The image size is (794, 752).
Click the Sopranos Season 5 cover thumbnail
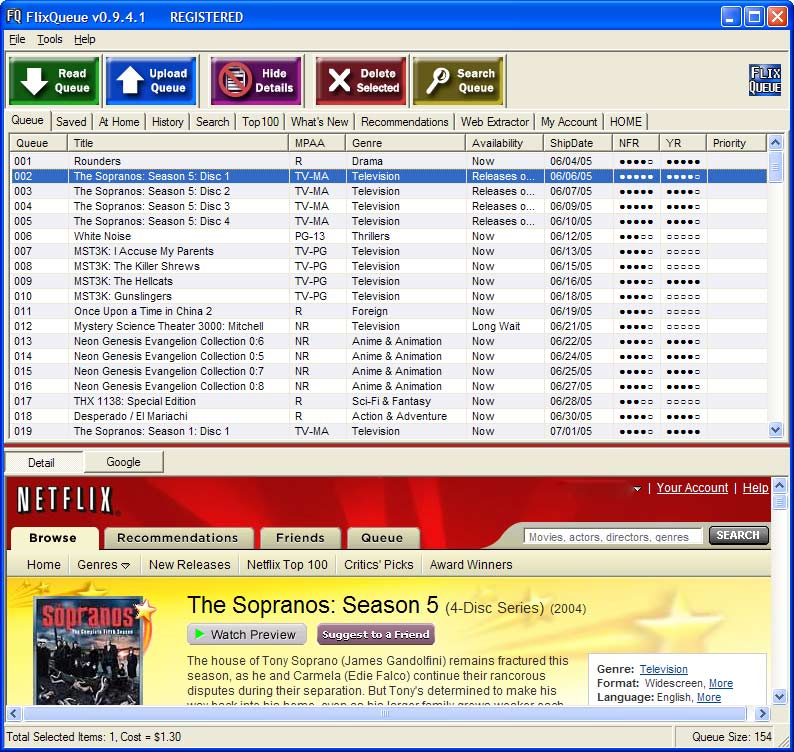93,649
